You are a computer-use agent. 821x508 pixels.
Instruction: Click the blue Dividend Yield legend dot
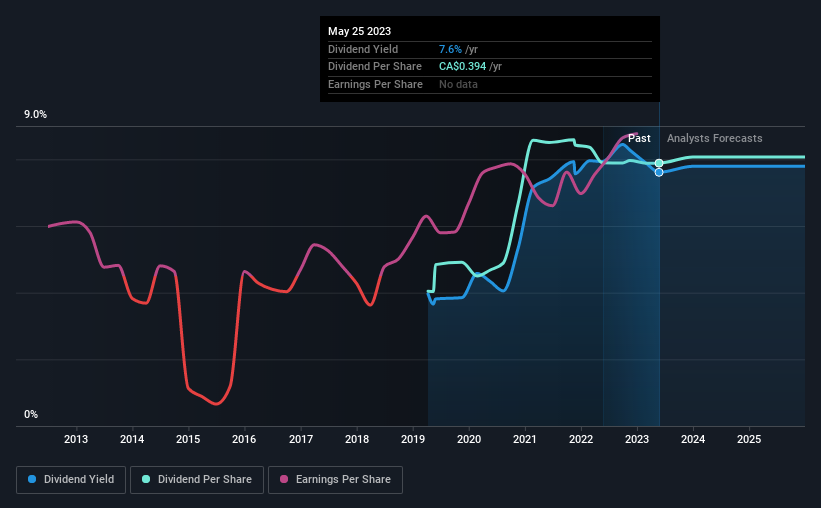click(x=32, y=479)
